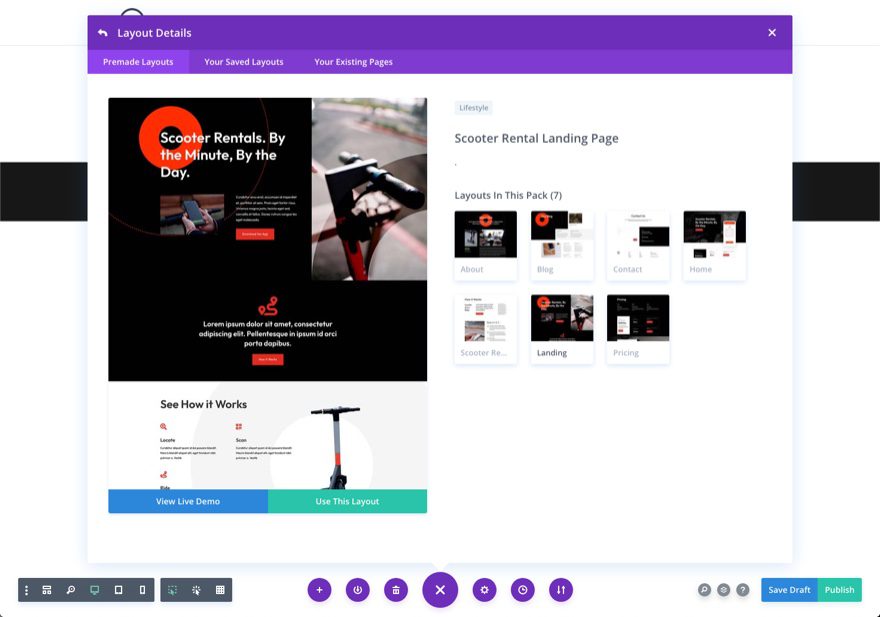Open the portability arrows icon

coord(560,590)
